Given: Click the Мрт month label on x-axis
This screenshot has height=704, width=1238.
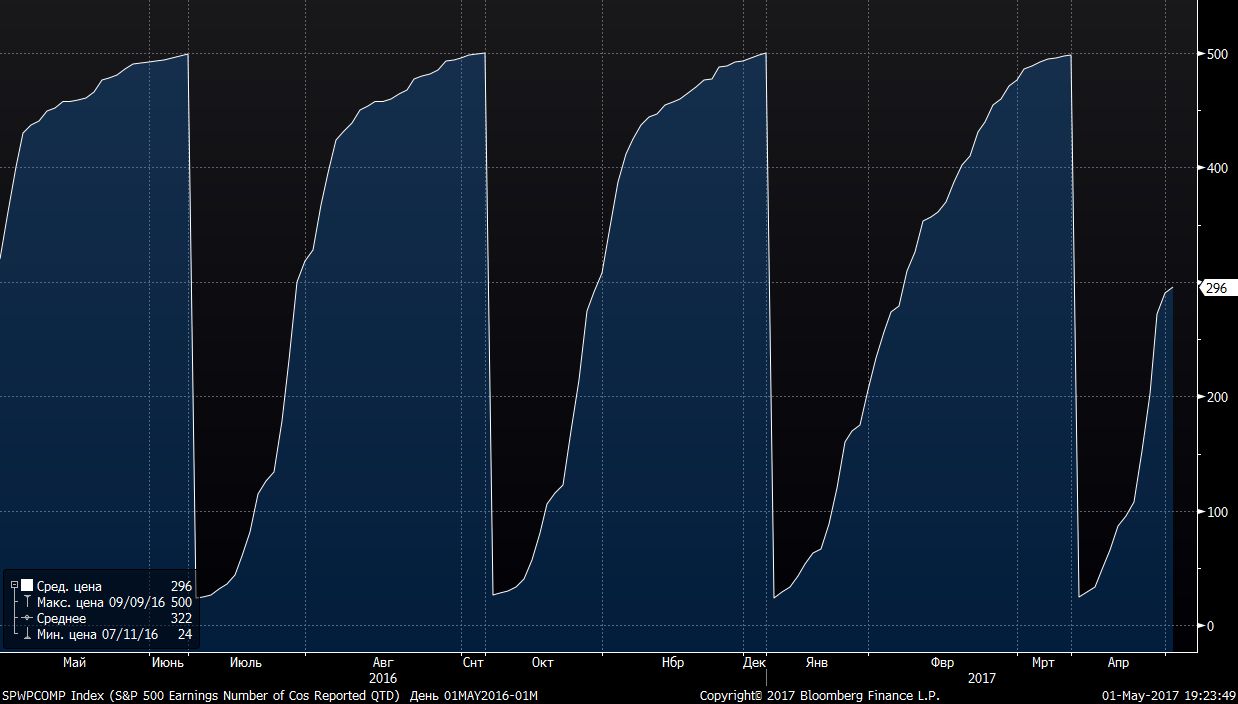Looking at the screenshot, I should [1043, 662].
